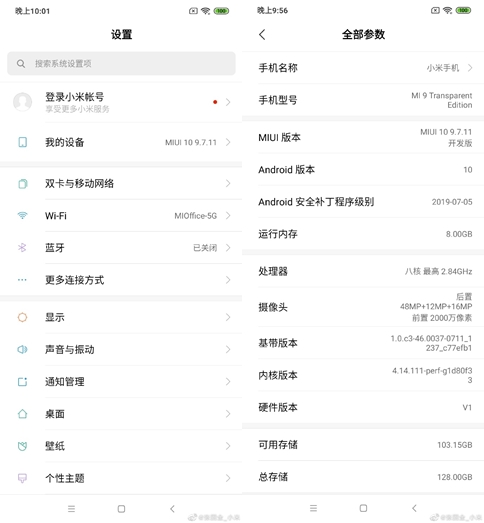Image resolution: width=484 pixels, height=523 pixels.
Task: Tap the home icon next to 桌面
Action: coord(22,414)
